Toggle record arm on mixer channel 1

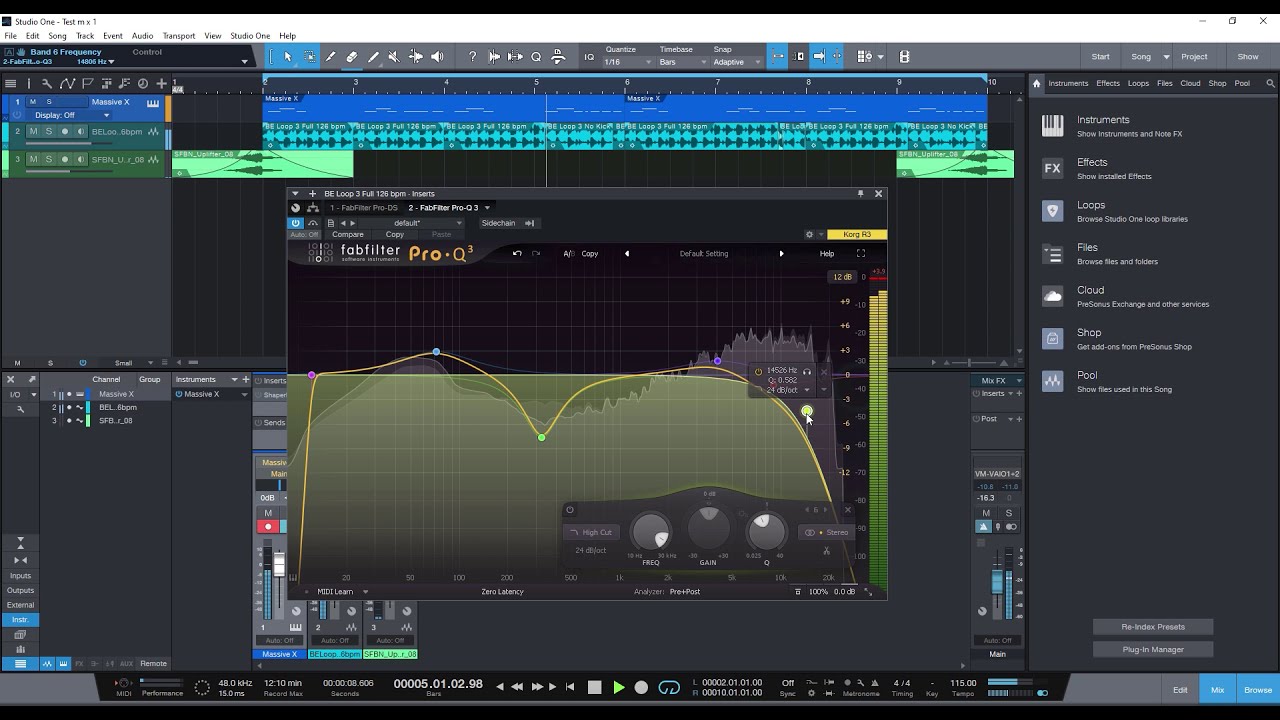(268, 526)
